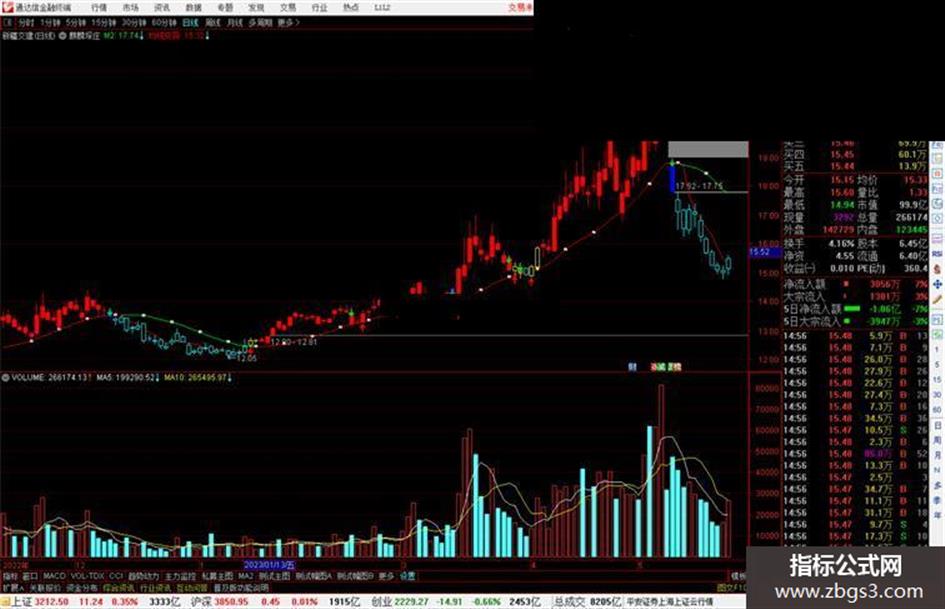The width and height of the screenshot is (945, 609).
Task: Click the down arrow after M2 value
Action: (x=142, y=36)
